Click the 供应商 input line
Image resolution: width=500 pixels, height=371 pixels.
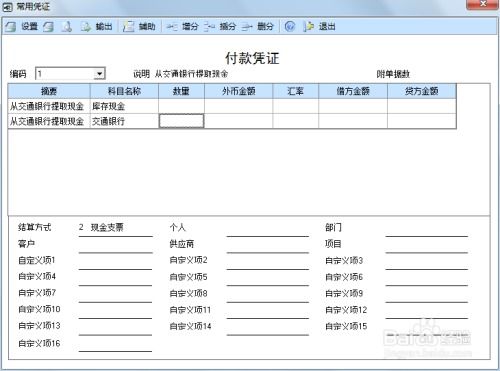(268, 246)
